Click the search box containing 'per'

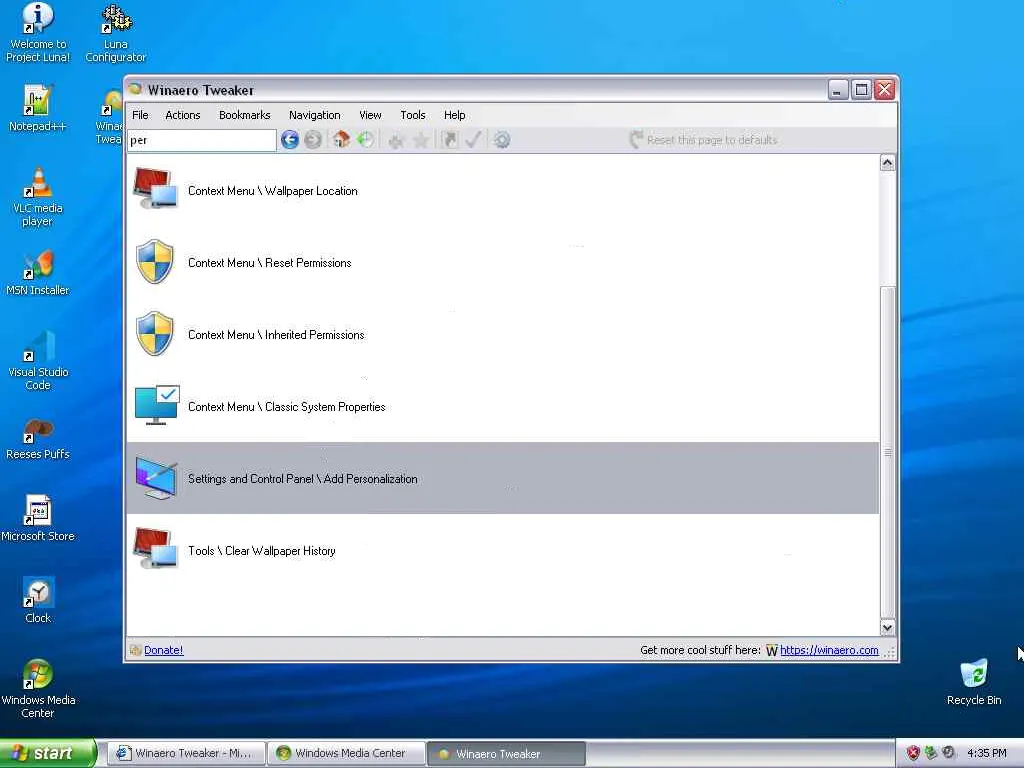click(x=202, y=140)
